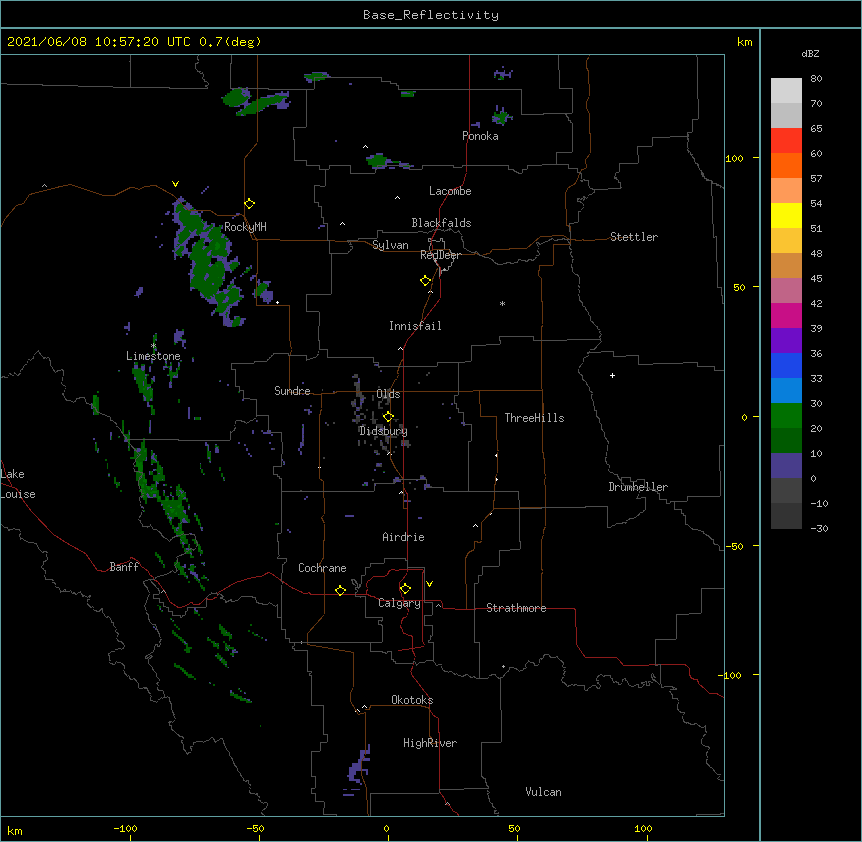Click the Base_Reflectivity title text
This screenshot has height=842, width=862.
point(431,15)
